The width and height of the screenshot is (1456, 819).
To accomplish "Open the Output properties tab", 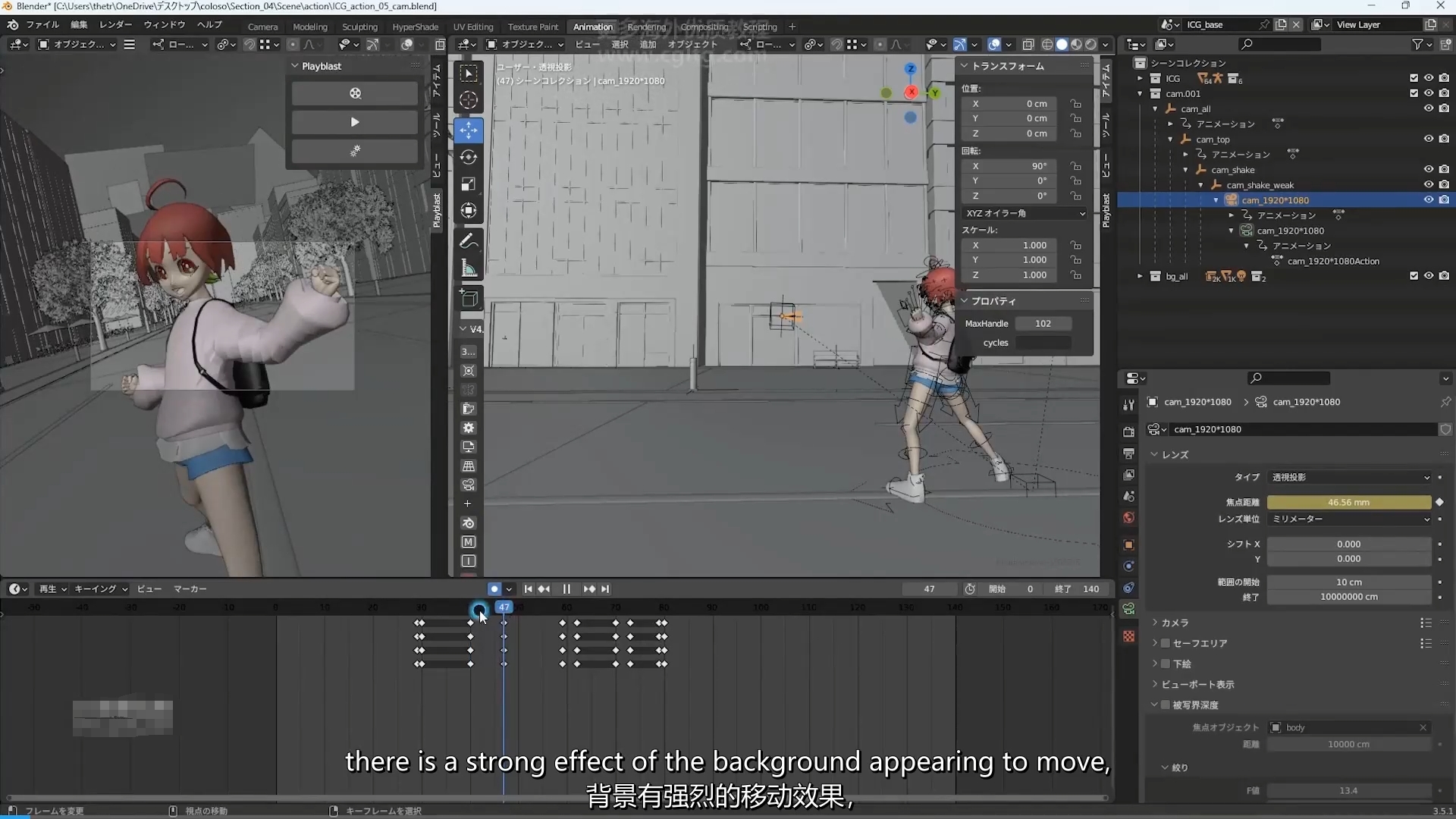I will pos(1128,453).
